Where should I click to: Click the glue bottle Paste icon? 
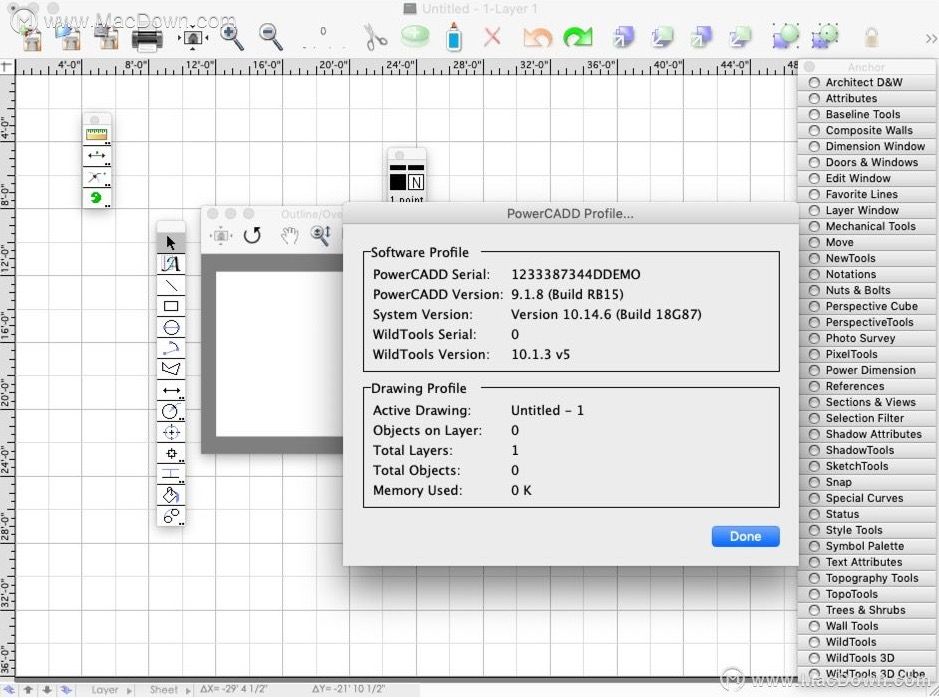pos(454,37)
